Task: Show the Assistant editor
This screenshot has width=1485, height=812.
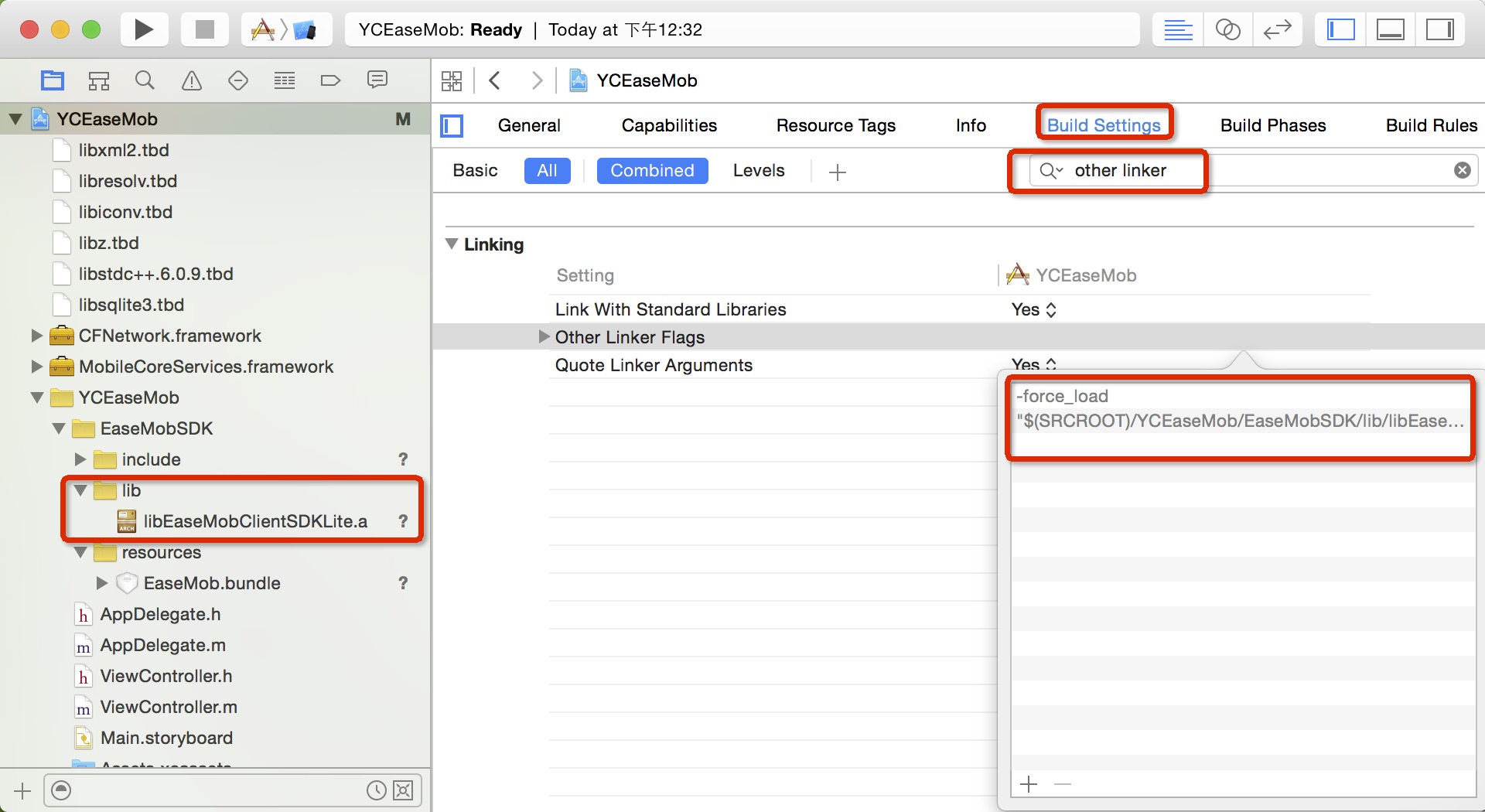Action: (x=1227, y=29)
